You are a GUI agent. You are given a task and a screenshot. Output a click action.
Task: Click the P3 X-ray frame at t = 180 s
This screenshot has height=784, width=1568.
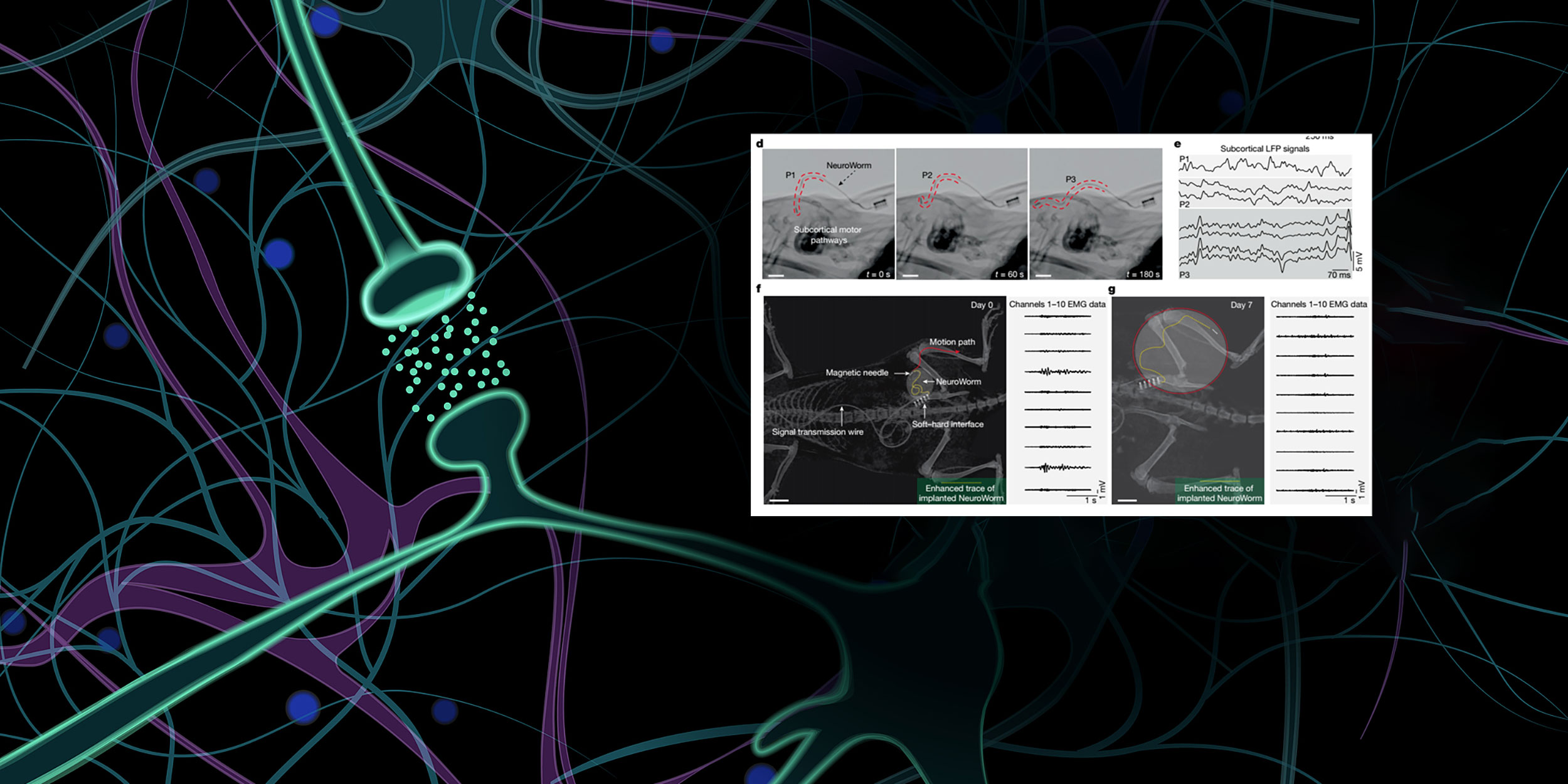pos(1096,213)
